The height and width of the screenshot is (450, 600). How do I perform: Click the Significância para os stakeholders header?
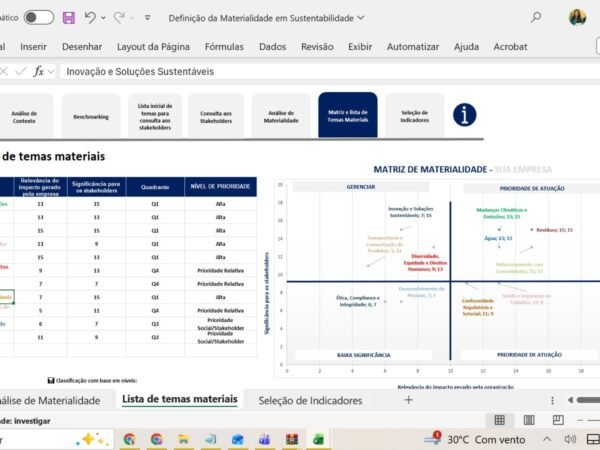point(96,187)
